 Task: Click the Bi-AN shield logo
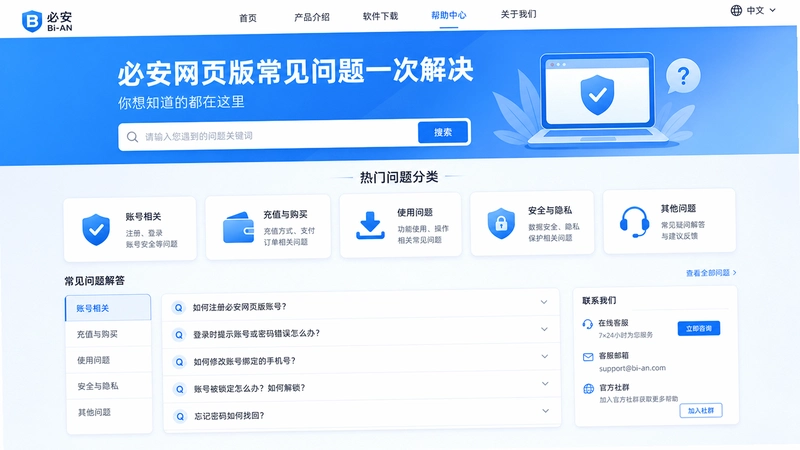[32, 21]
